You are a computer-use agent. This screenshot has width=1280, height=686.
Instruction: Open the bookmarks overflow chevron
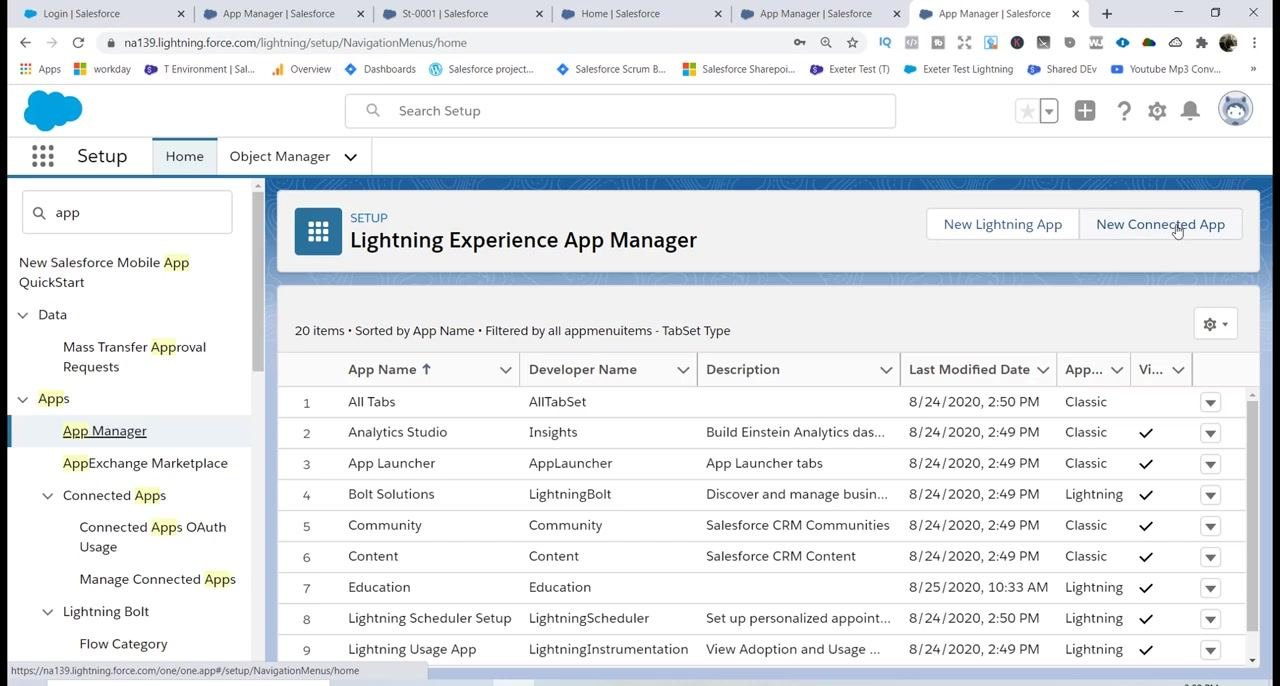(1253, 69)
